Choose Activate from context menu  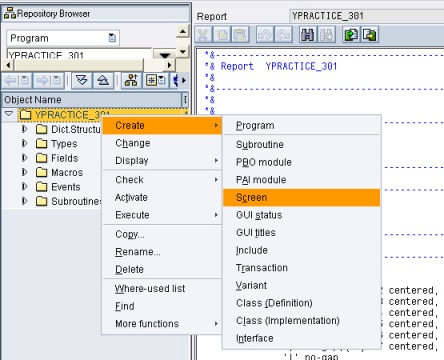(162, 197)
